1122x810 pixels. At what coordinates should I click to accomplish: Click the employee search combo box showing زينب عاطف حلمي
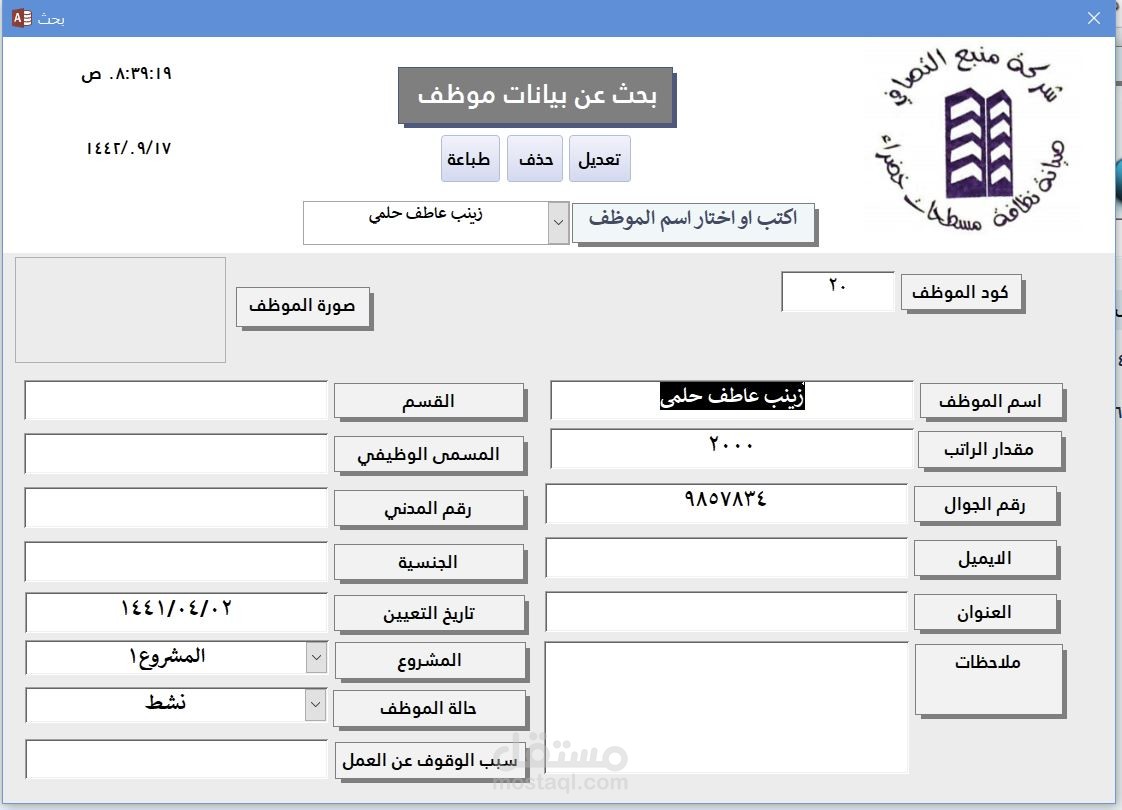point(436,223)
